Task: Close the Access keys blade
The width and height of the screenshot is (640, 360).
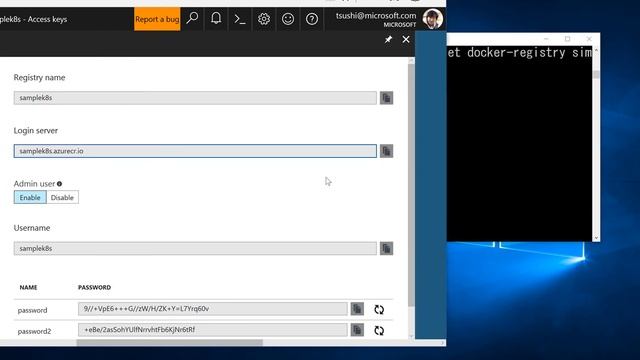Action: coord(406,40)
